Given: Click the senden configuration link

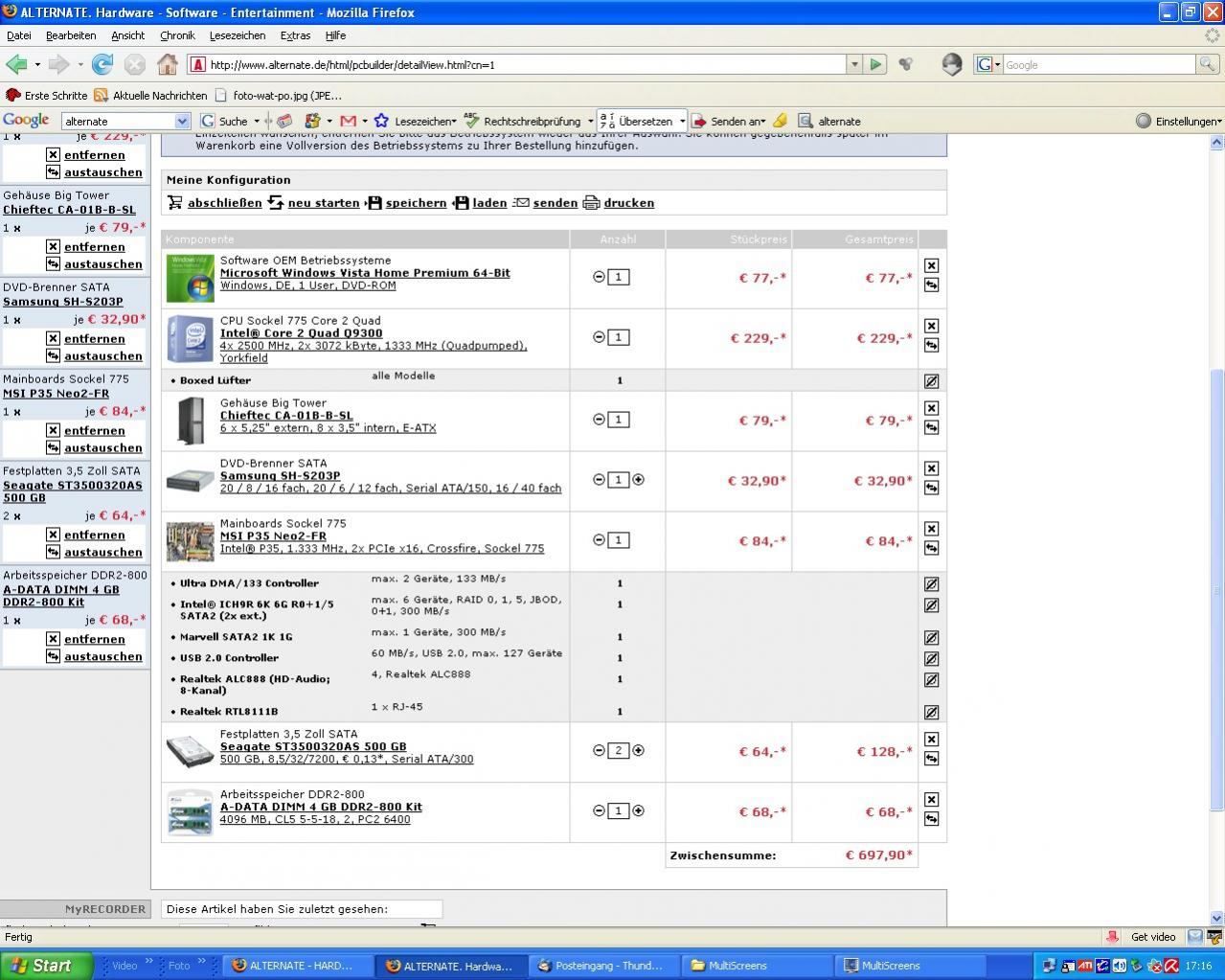Looking at the screenshot, I should click(556, 203).
